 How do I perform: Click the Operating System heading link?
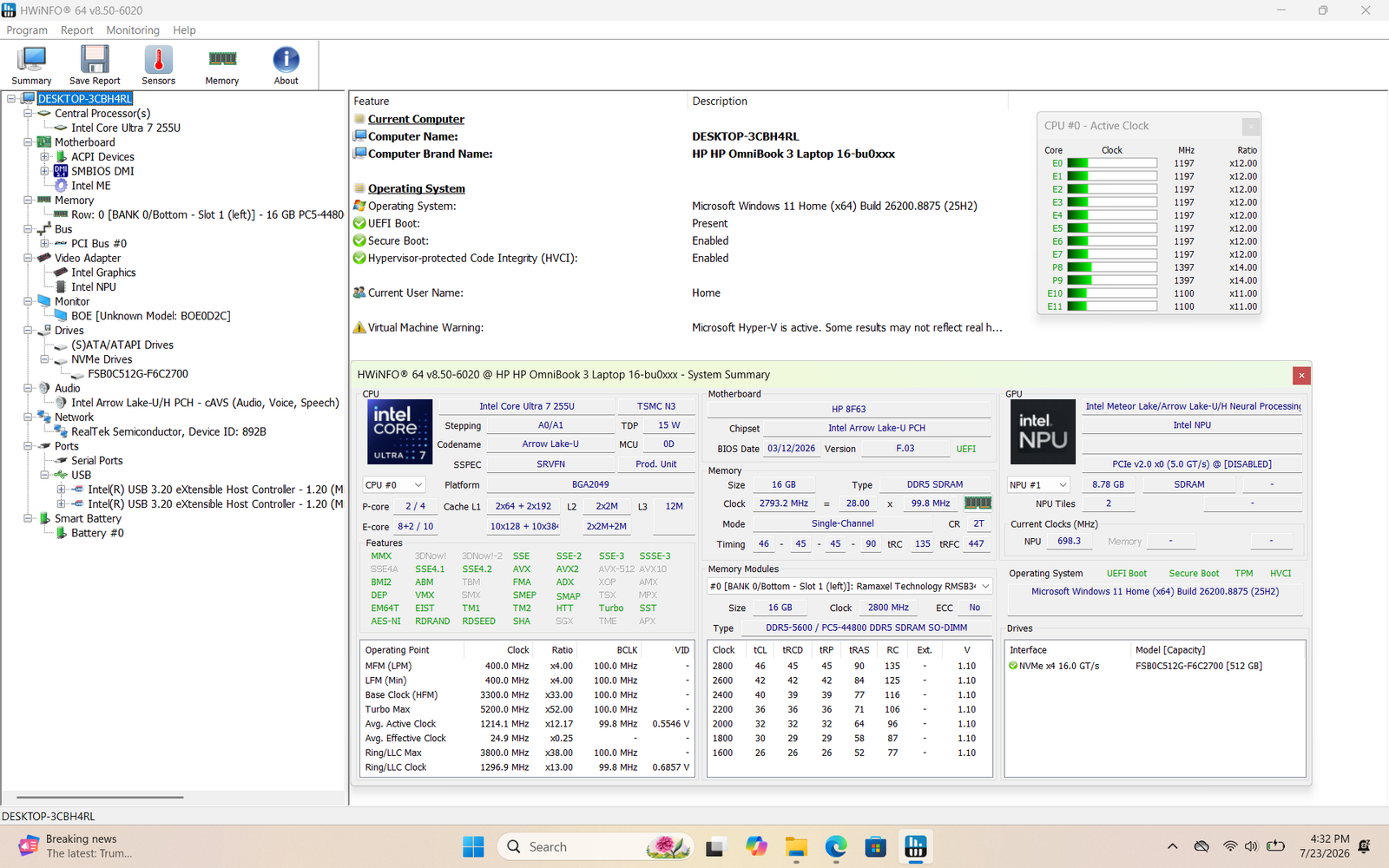[x=417, y=188]
